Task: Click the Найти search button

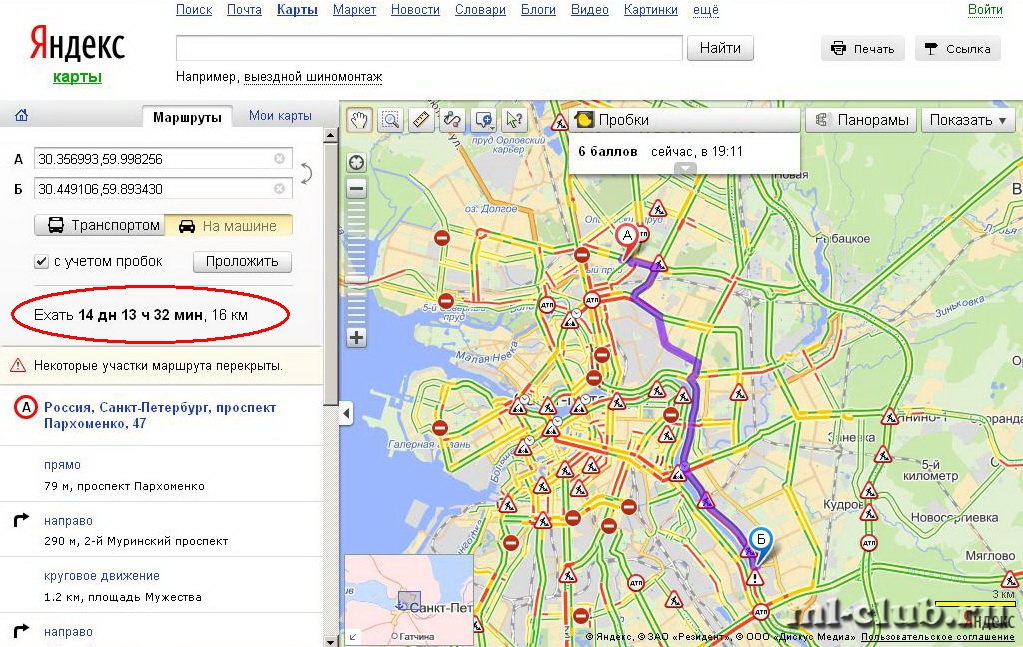Action: click(720, 48)
